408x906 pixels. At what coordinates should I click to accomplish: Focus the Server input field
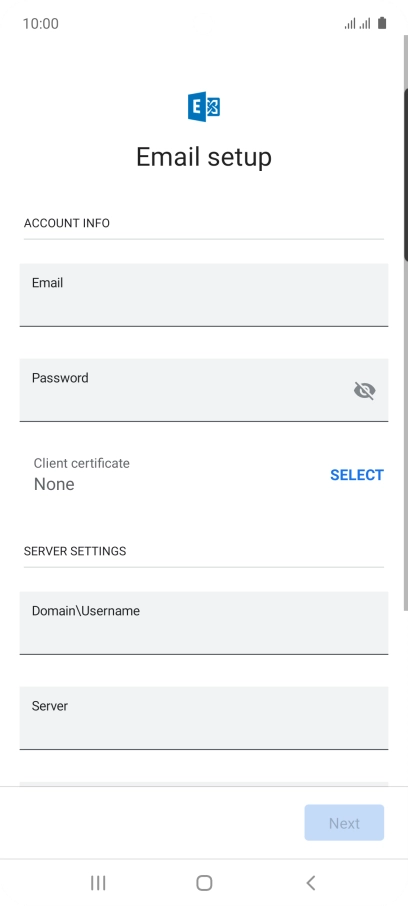pyautogui.click(x=204, y=718)
